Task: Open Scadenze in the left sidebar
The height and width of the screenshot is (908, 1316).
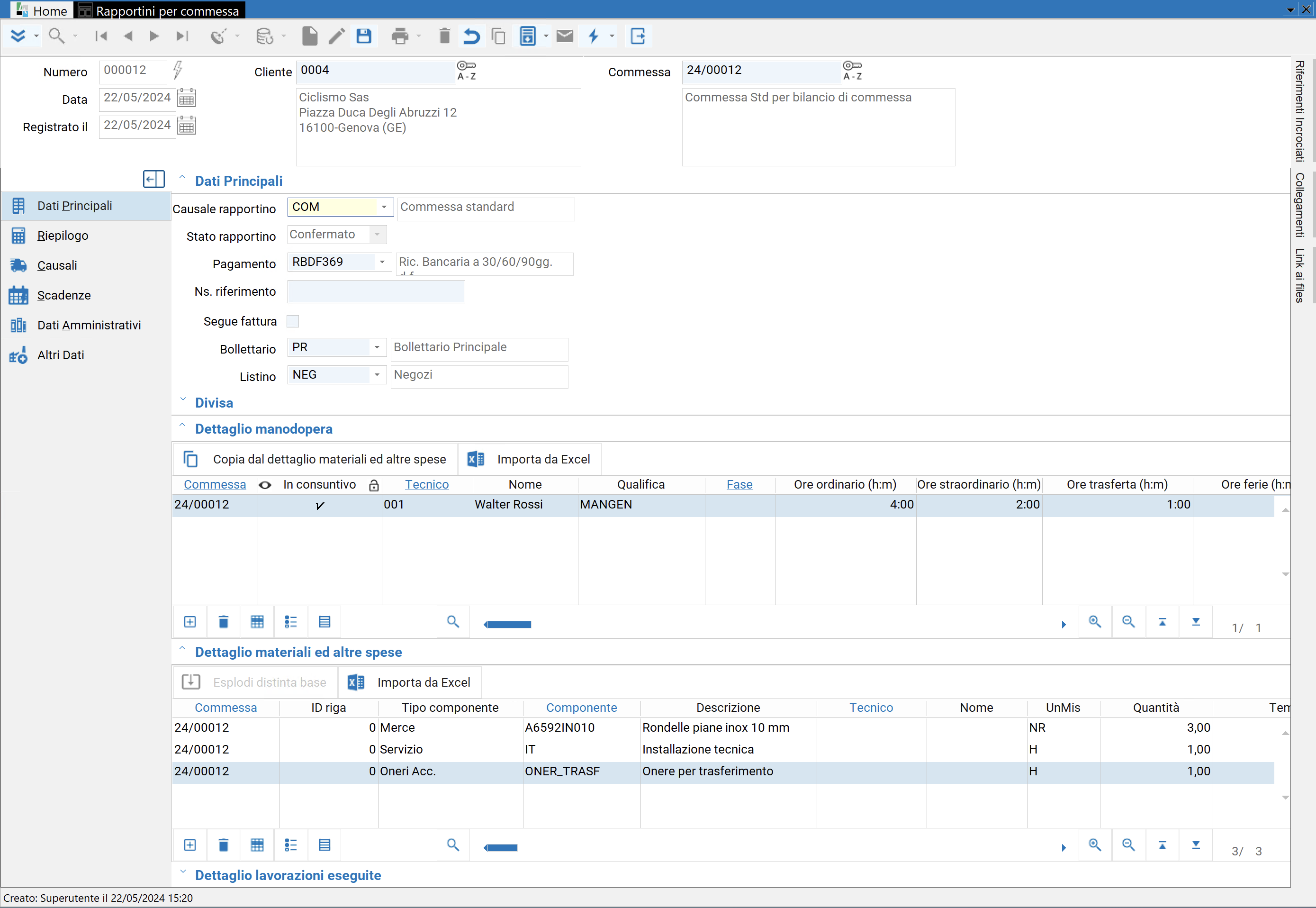Action: [63, 295]
